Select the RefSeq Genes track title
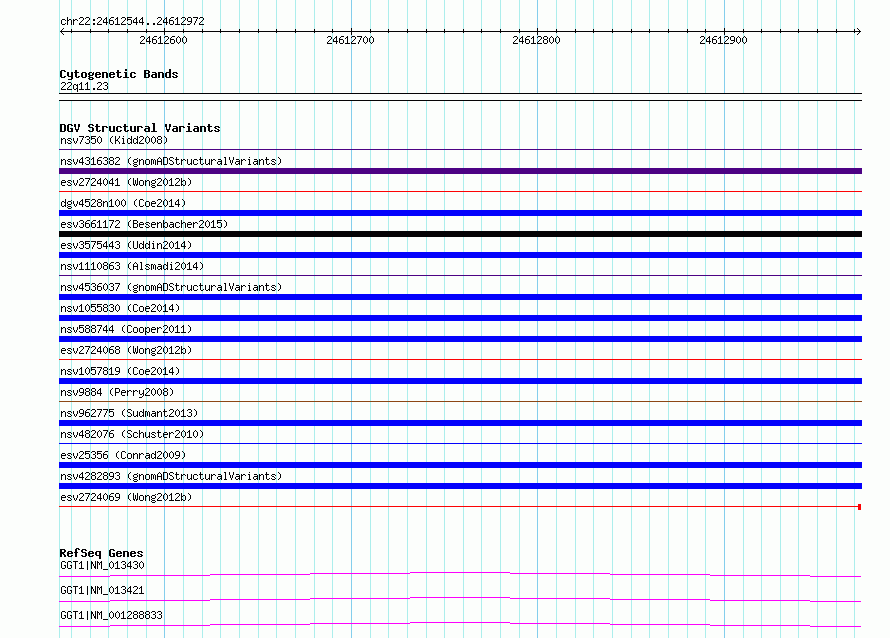 [101, 553]
